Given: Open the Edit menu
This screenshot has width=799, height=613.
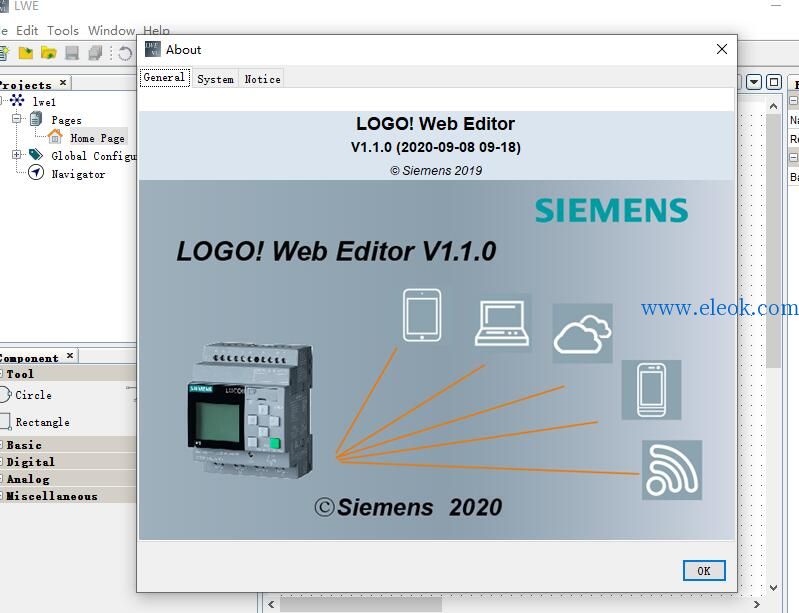Looking at the screenshot, I should point(27,31).
